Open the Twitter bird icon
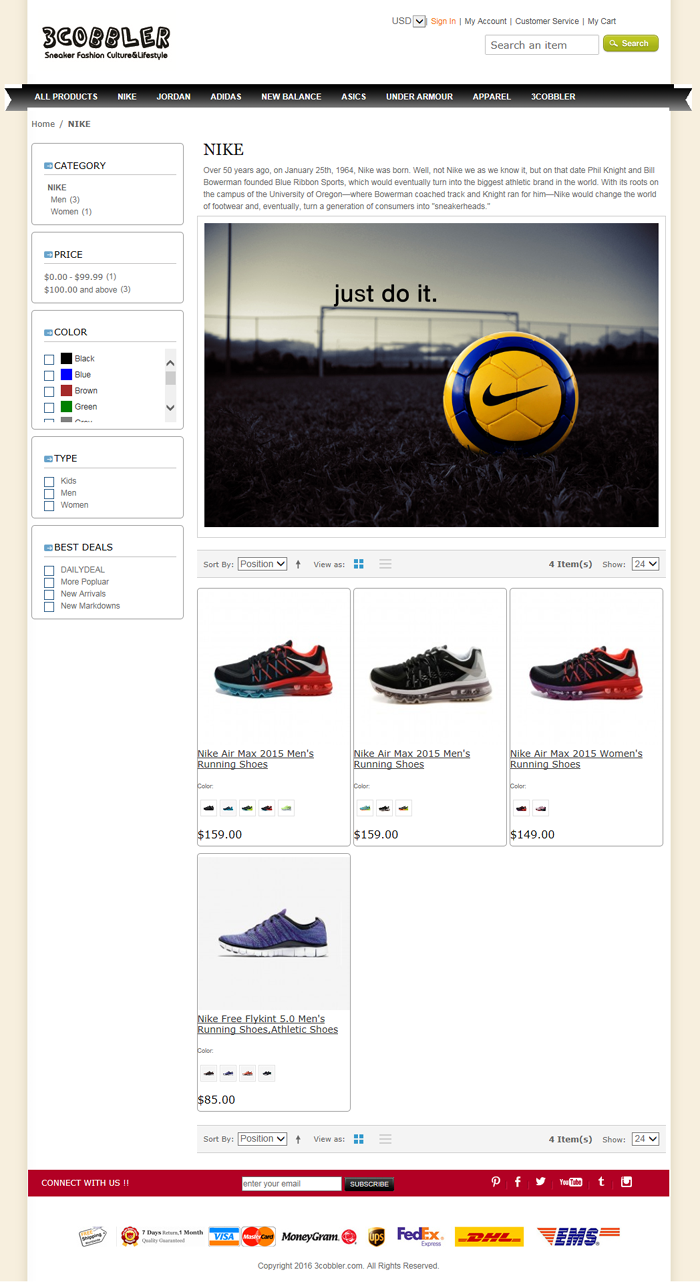This screenshot has height=1284, width=700. (x=541, y=1182)
